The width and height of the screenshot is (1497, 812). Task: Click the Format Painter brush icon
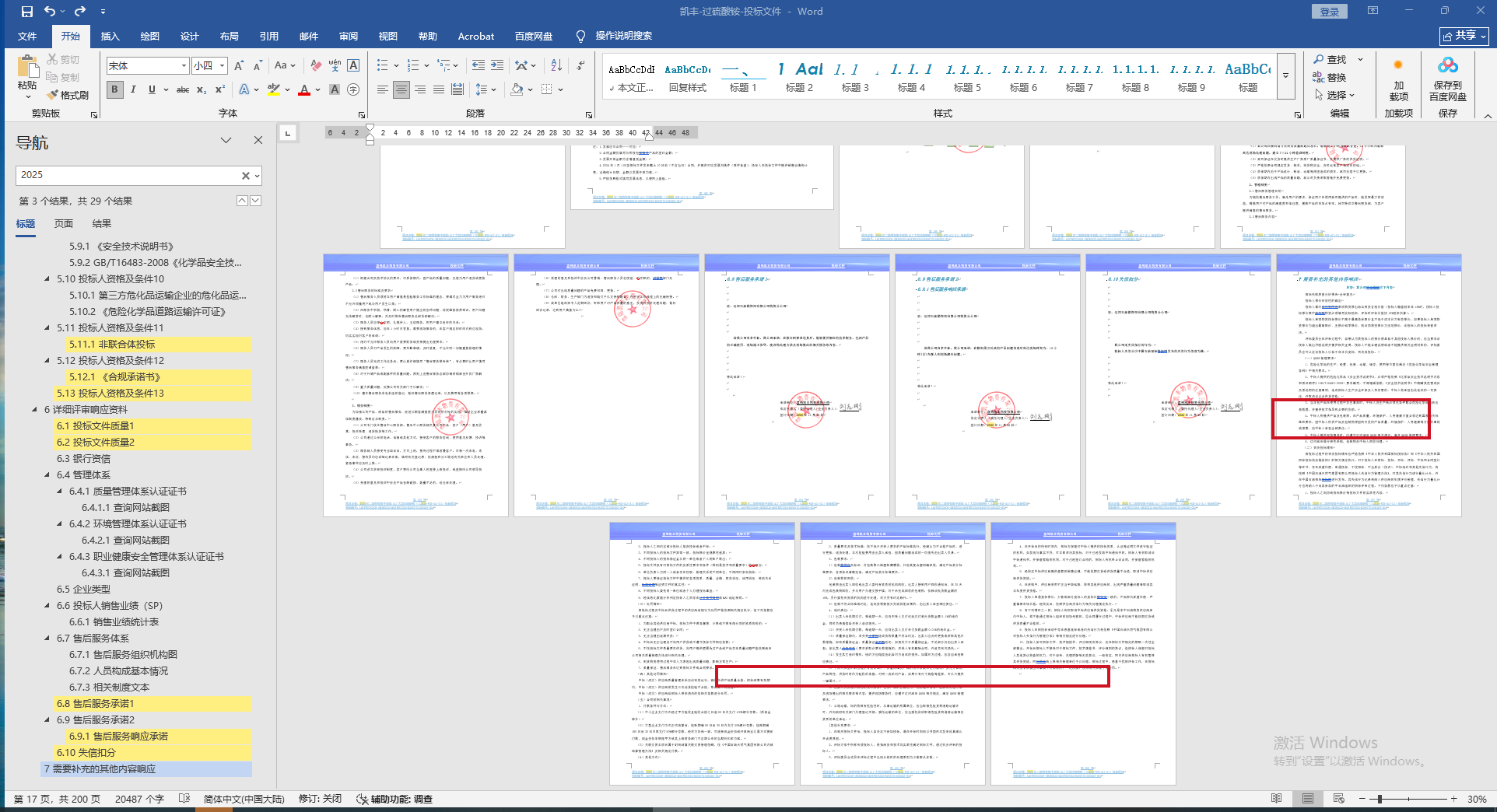click(53, 95)
